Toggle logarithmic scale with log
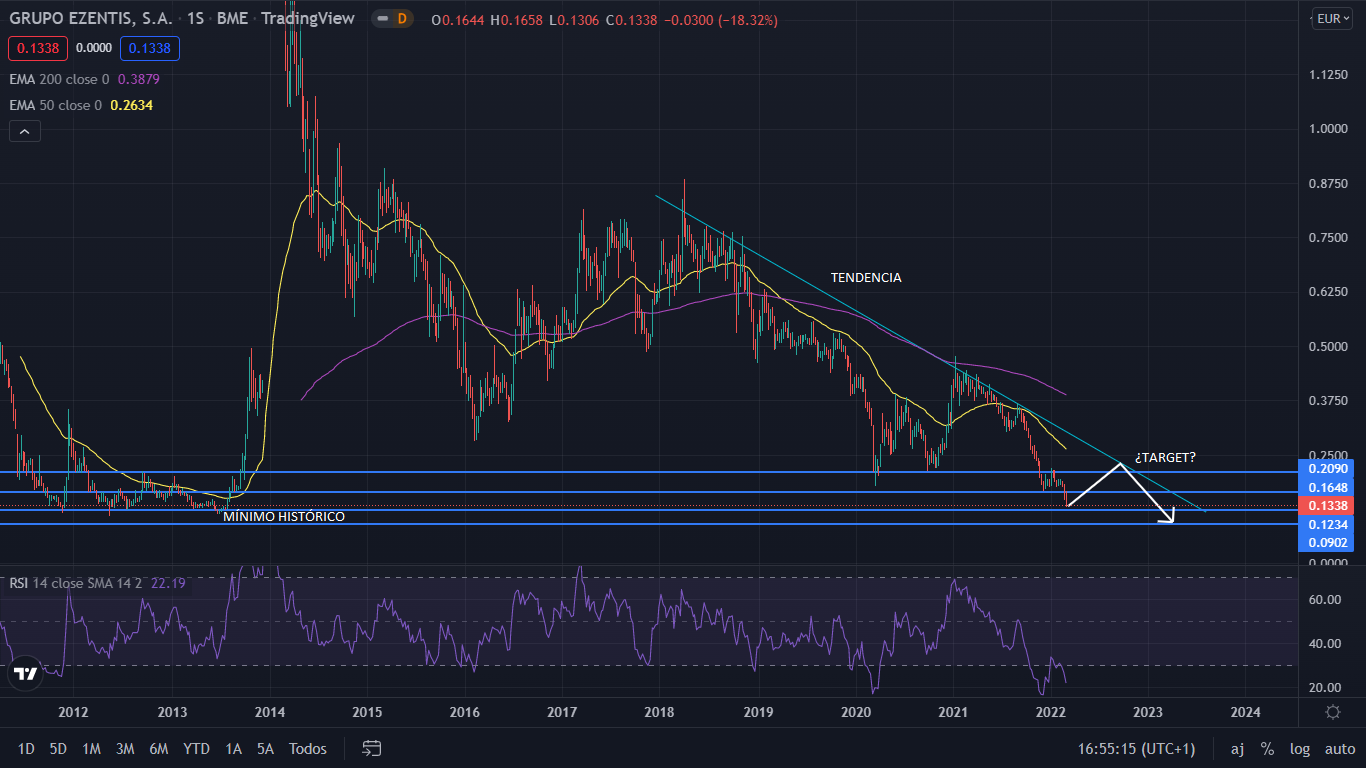This screenshot has height=768, width=1366. [1300, 749]
